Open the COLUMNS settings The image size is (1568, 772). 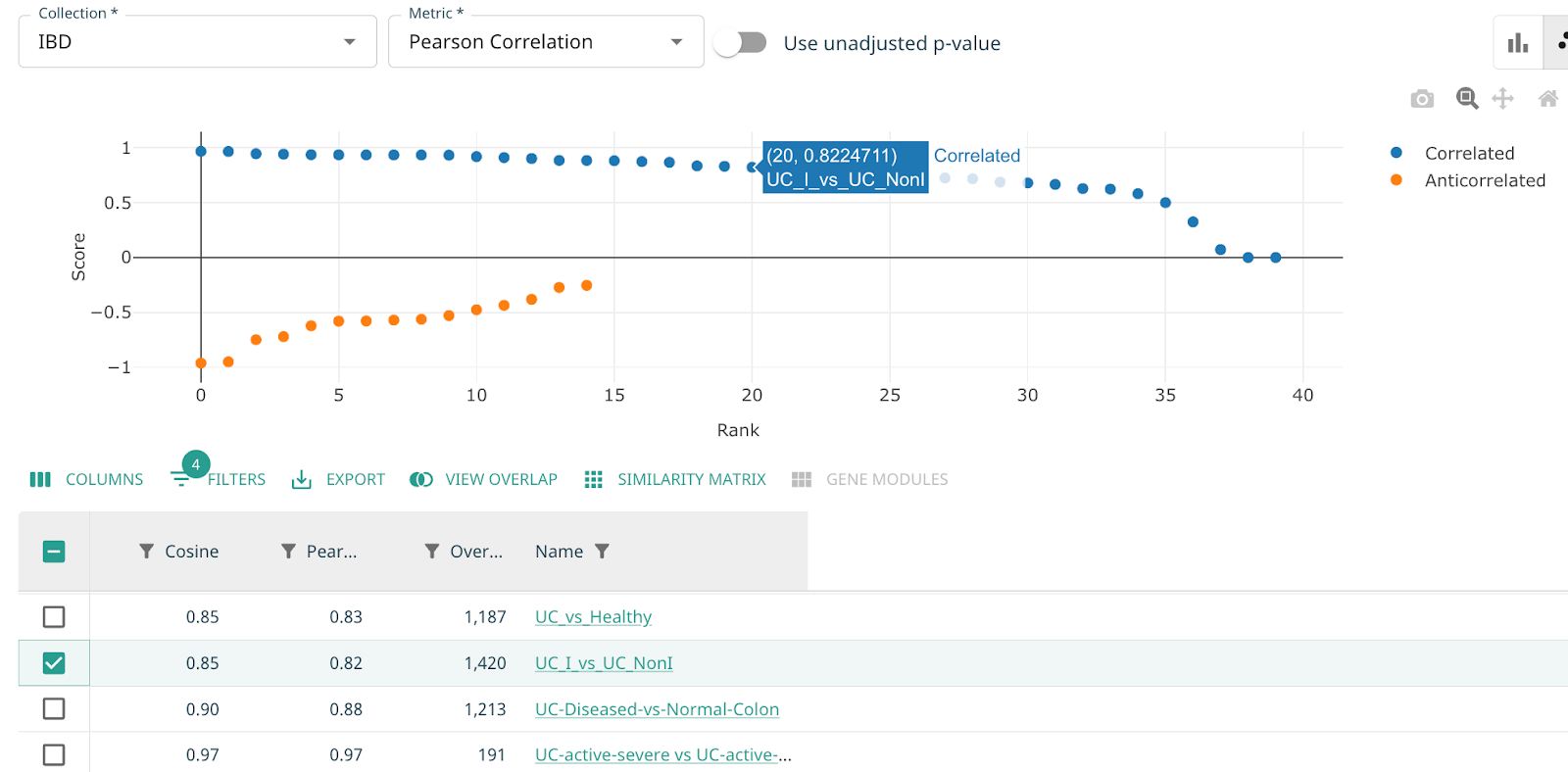point(86,479)
